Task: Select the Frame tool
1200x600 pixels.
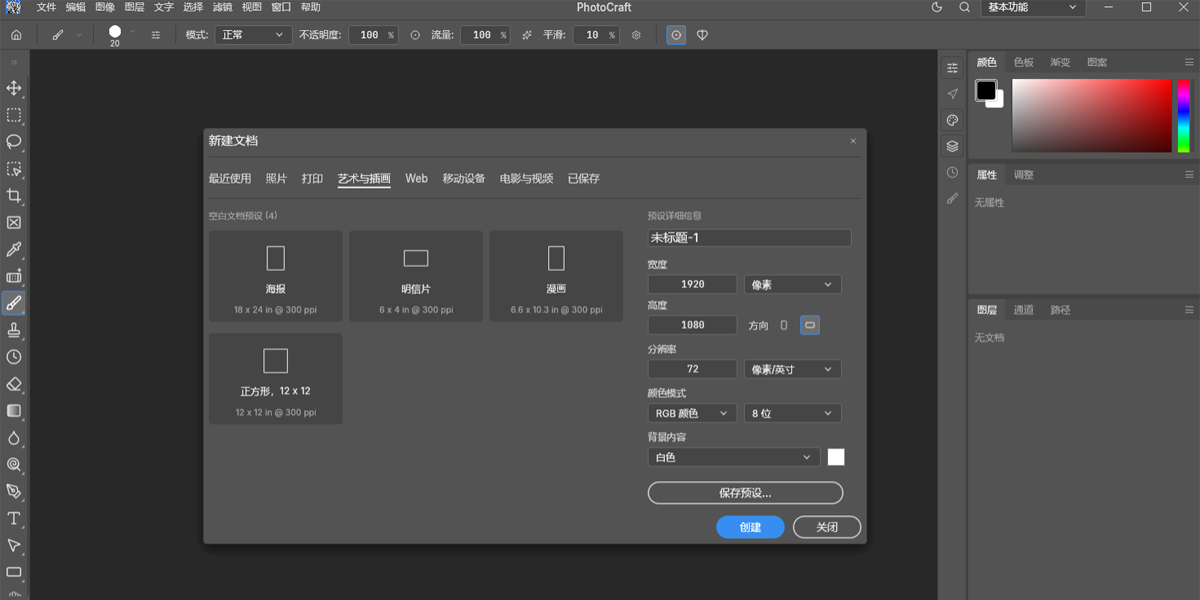Action: pyautogui.click(x=14, y=222)
